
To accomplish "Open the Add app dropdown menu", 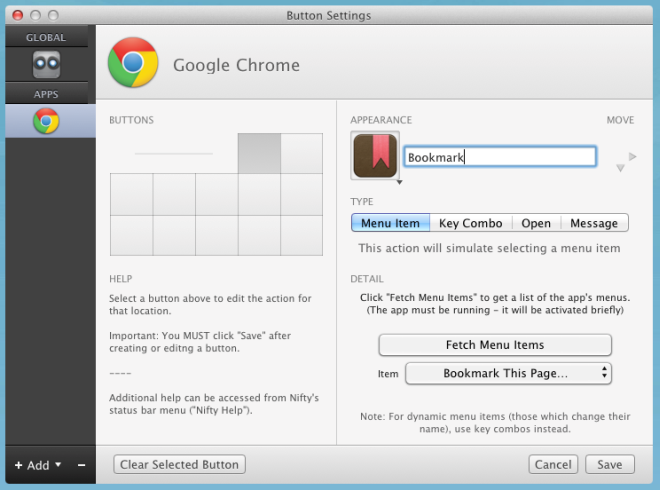I will (38, 465).
